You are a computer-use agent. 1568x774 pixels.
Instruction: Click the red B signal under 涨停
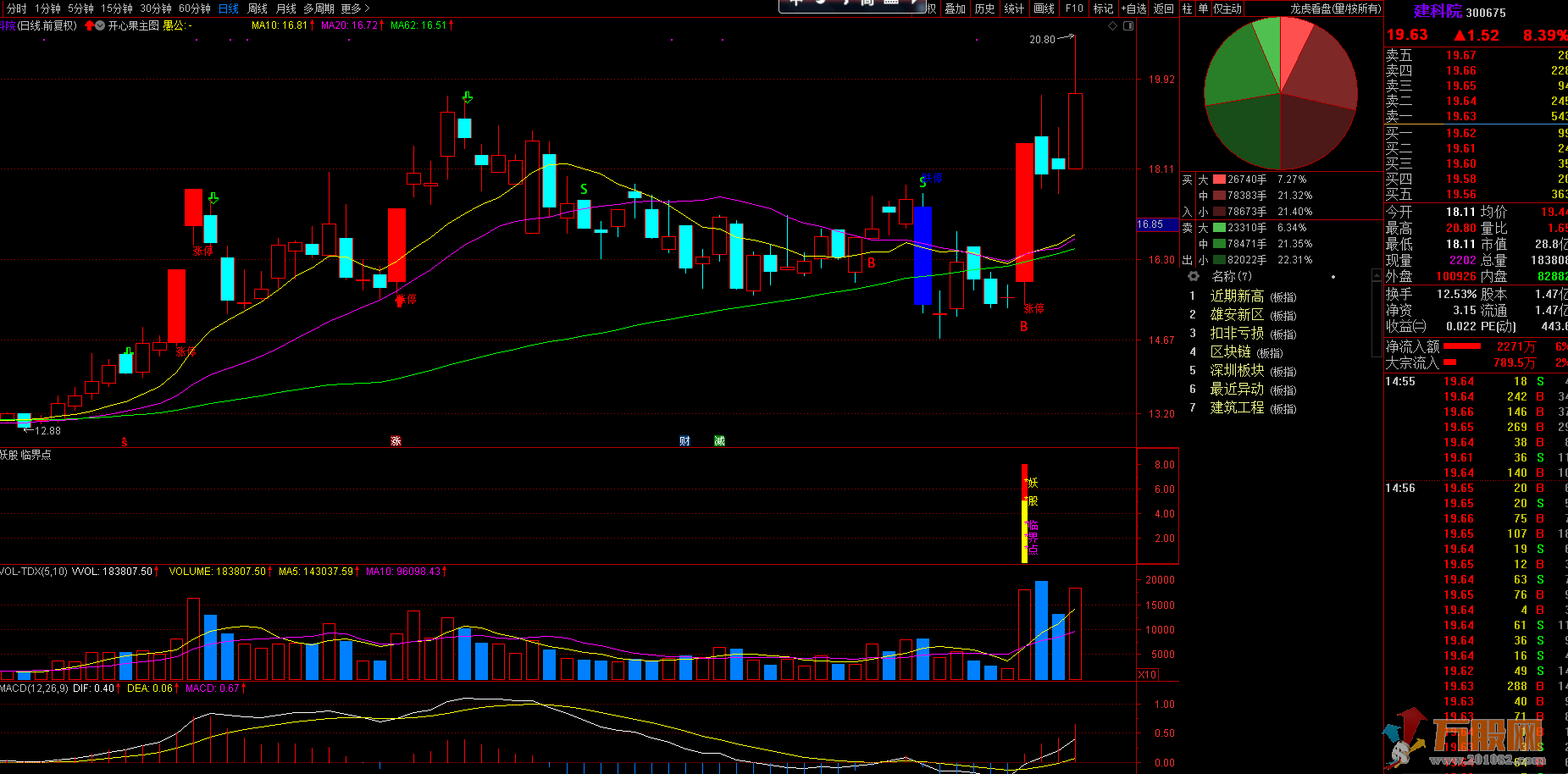pos(1024,327)
